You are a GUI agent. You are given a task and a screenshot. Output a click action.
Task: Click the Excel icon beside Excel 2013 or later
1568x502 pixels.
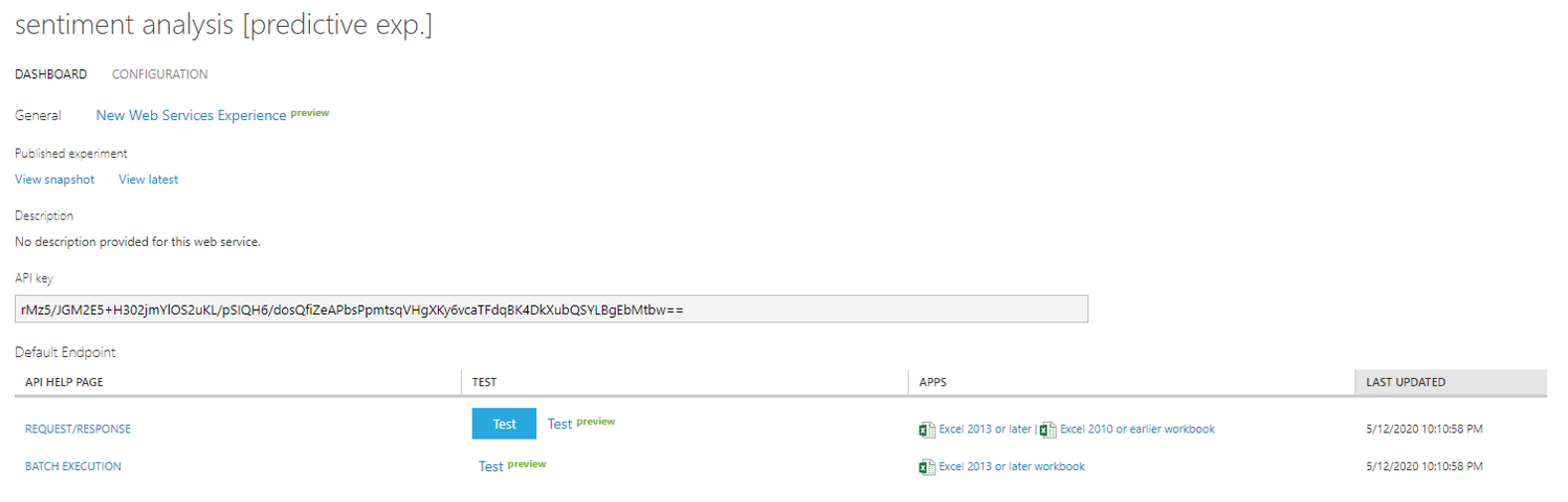pyautogui.click(x=927, y=430)
